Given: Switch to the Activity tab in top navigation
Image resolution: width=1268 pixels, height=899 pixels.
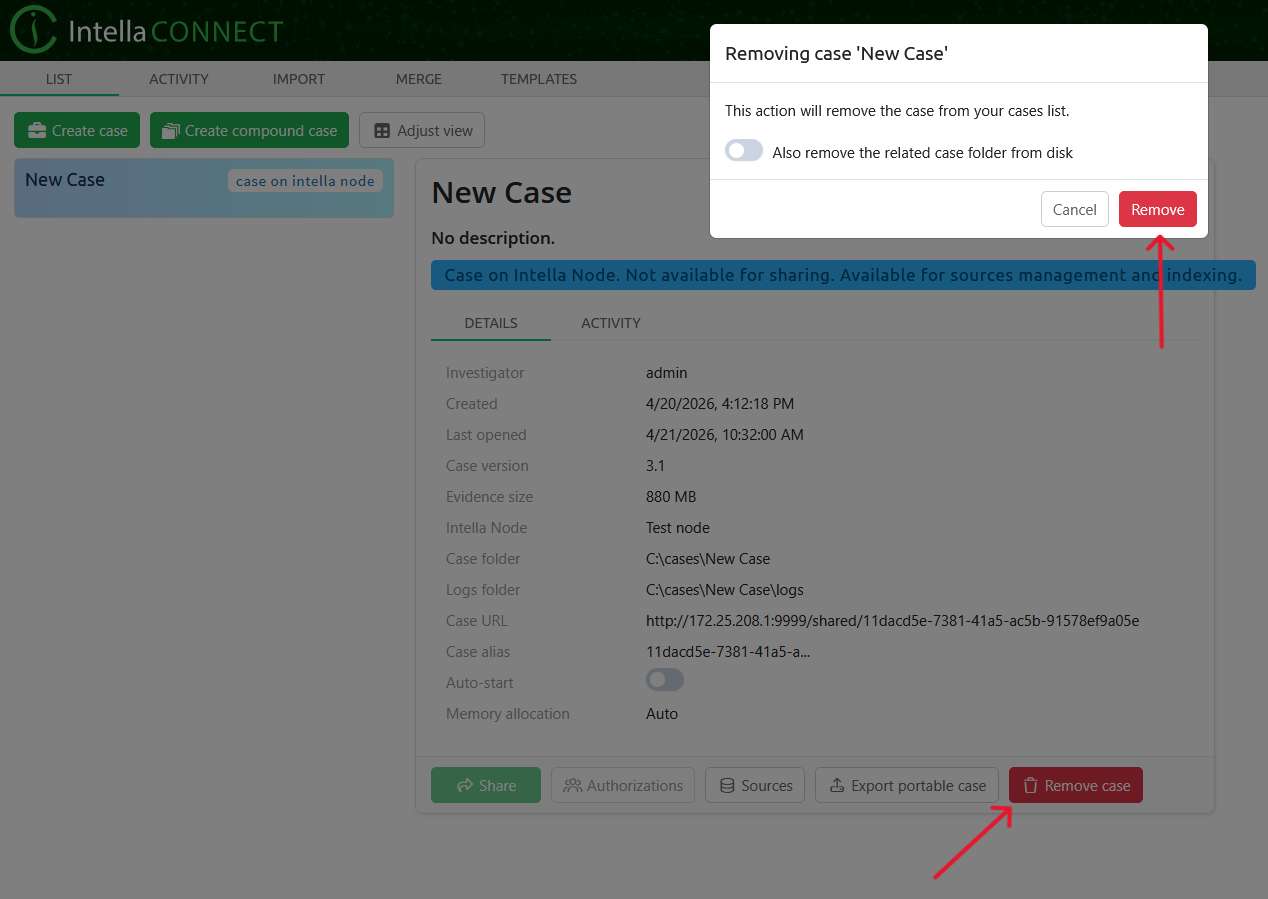Looking at the screenshot, I should click(178, 79).
